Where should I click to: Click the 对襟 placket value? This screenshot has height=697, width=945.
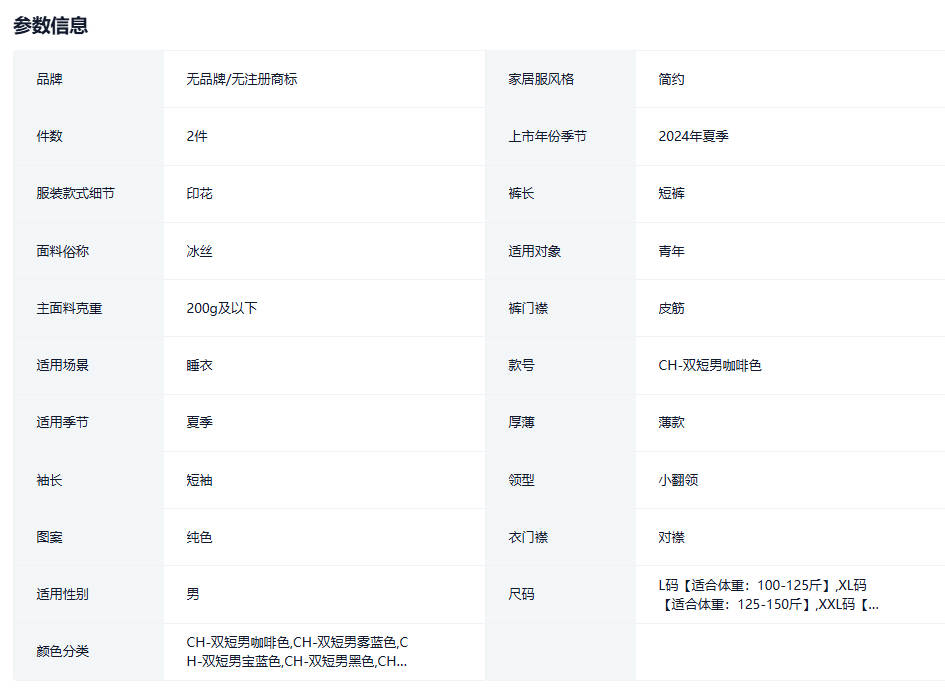pyautogui.click(x=671, y=537)
